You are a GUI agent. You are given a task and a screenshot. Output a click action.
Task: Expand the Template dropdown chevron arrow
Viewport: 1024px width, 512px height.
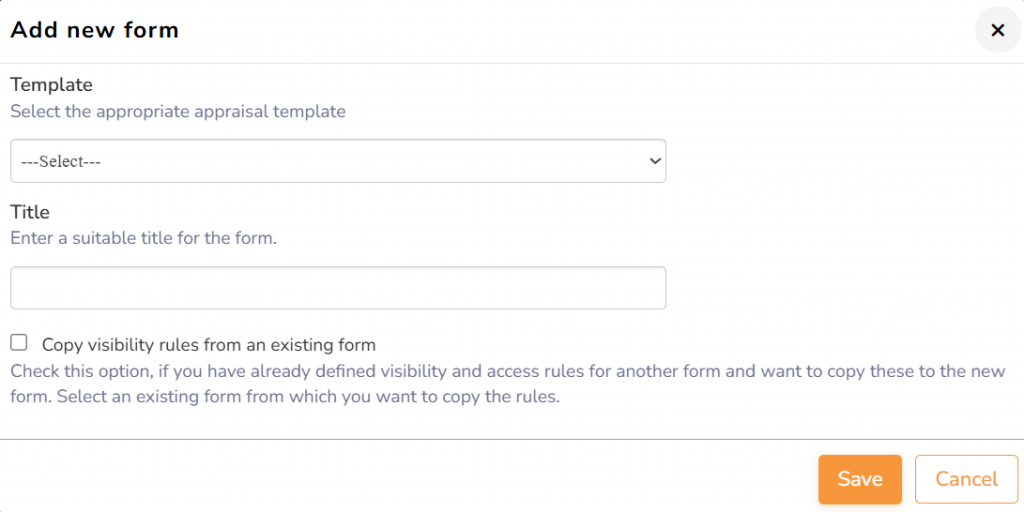click(655, 161)
